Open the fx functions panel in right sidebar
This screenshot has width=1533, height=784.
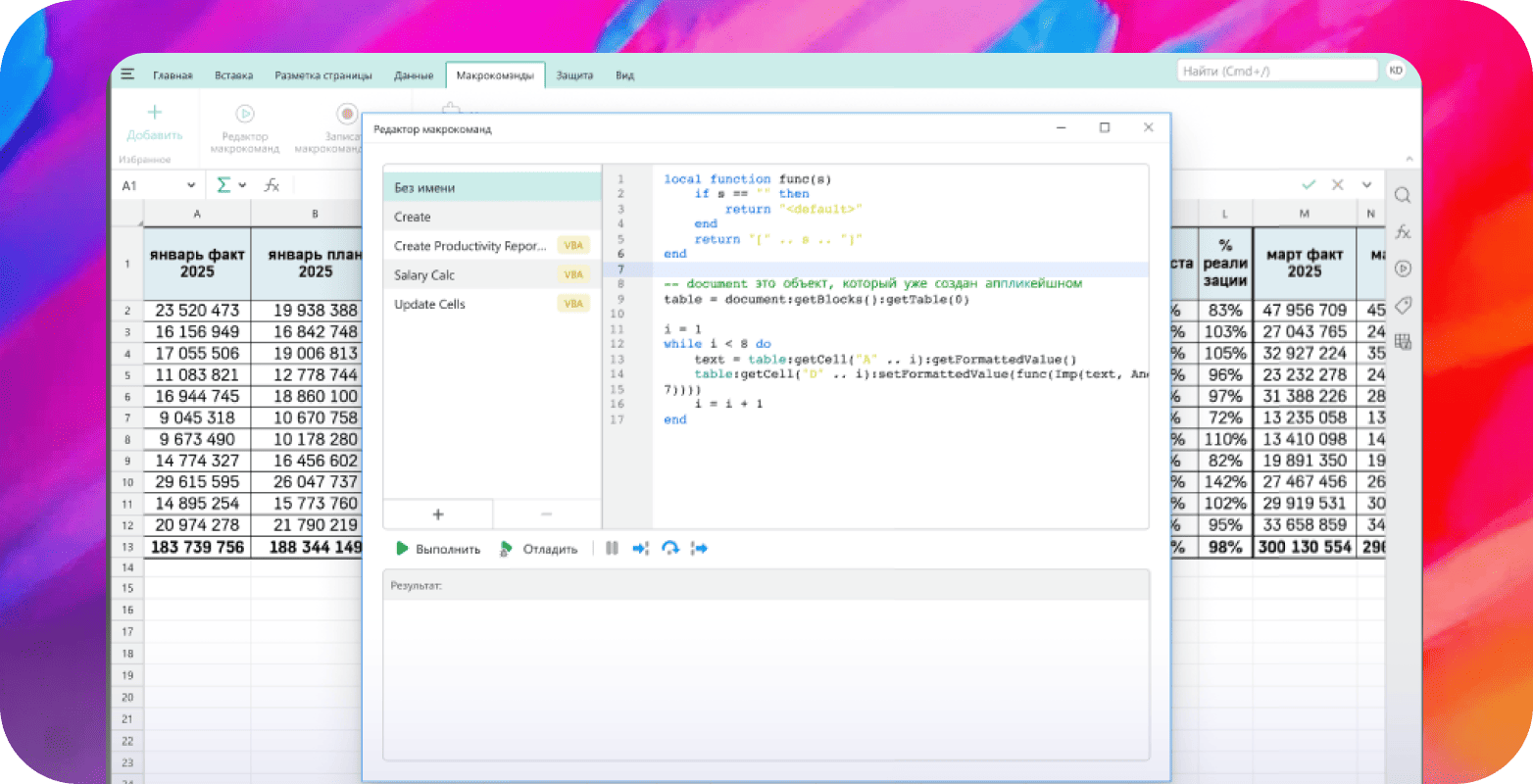click(1403, 232)
